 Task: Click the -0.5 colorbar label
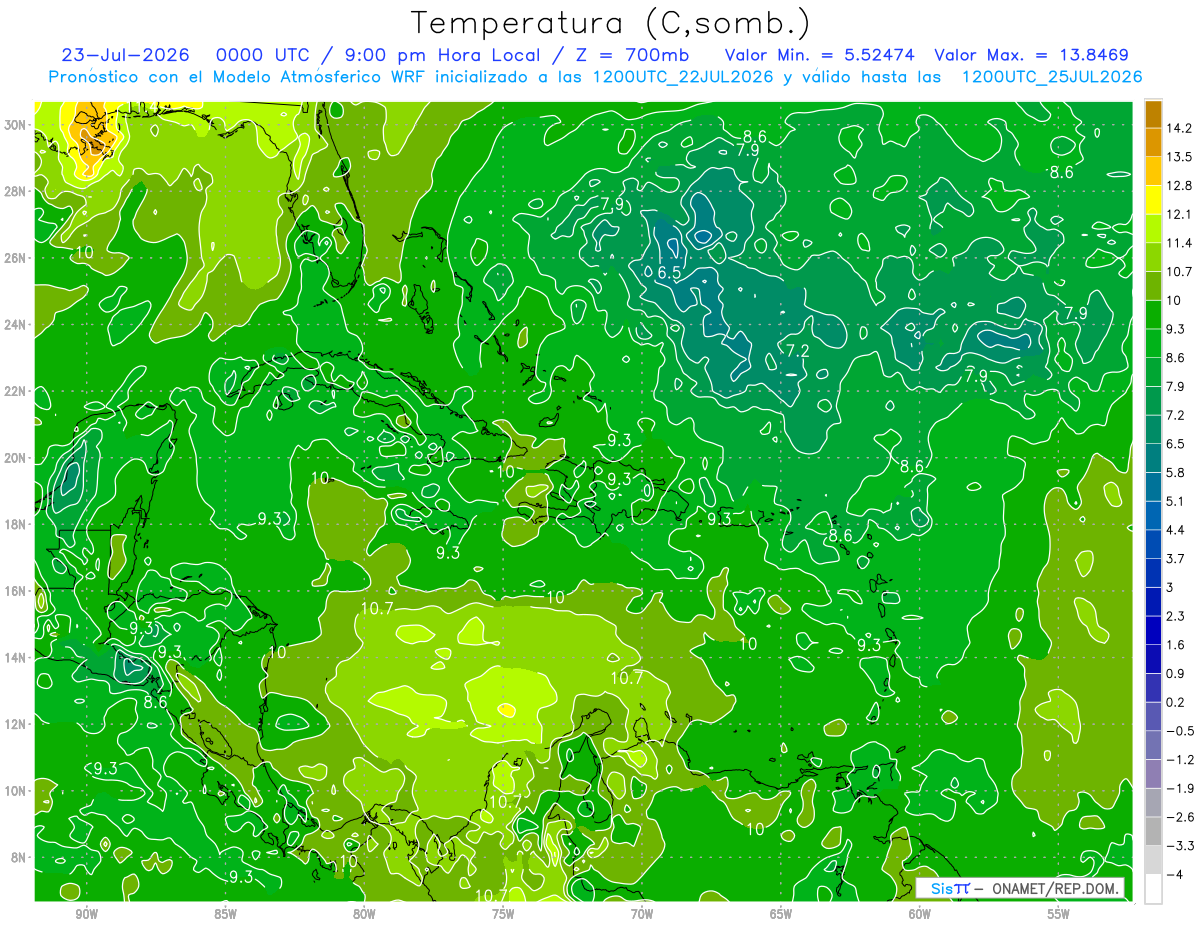(1179, 731)
